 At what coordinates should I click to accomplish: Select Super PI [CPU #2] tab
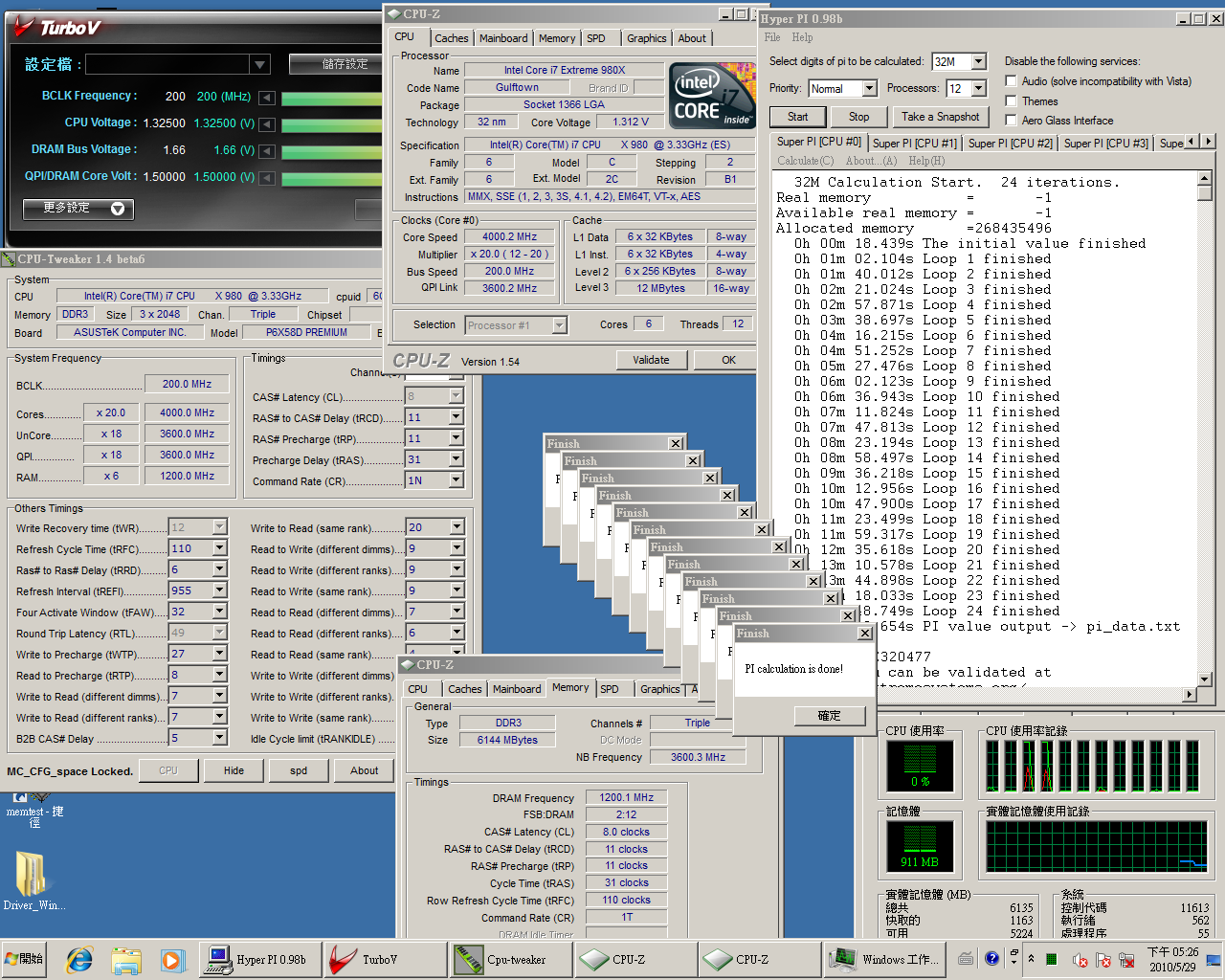1010,144
